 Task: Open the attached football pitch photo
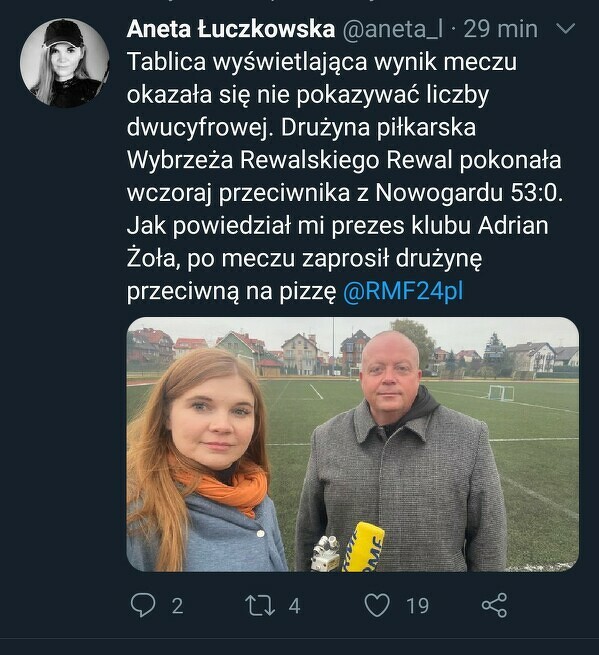(x=353, y=444)
